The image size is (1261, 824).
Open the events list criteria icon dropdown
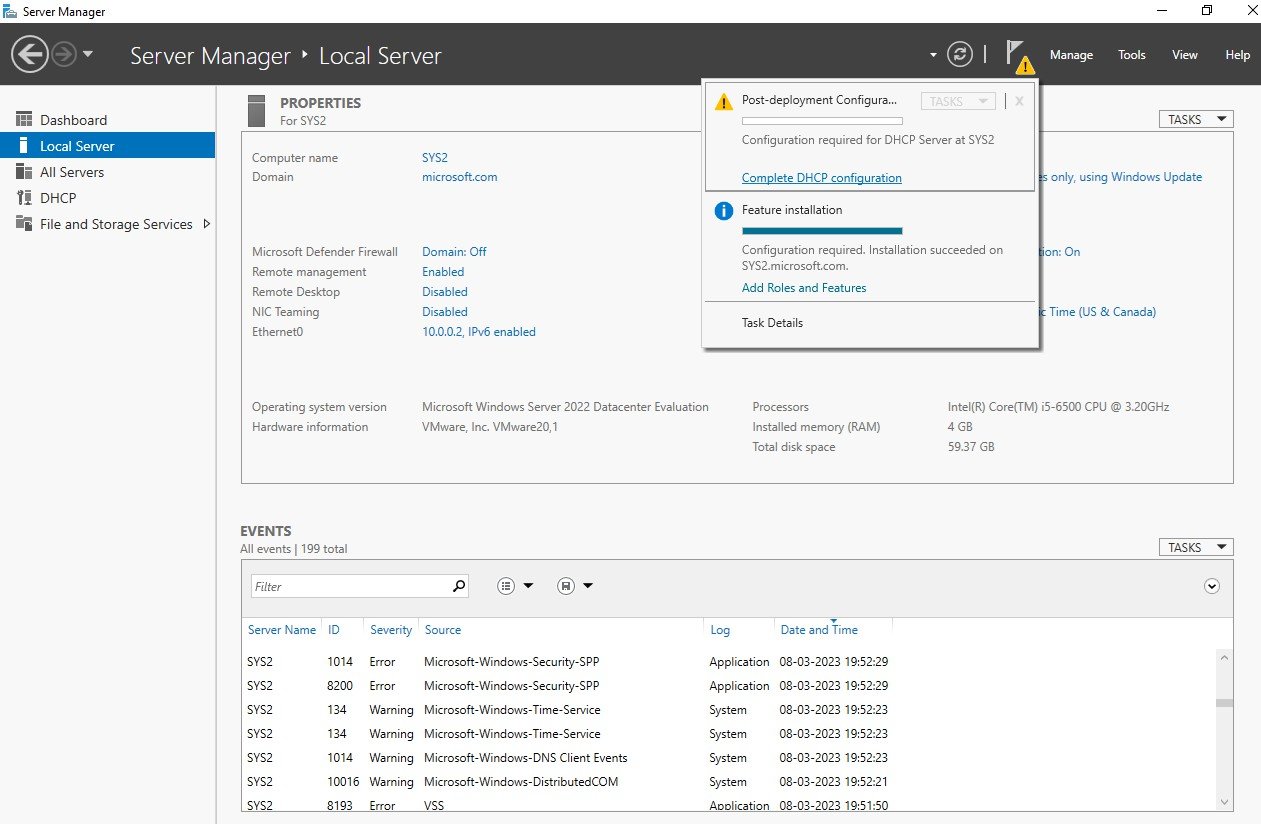coord(515,586)
